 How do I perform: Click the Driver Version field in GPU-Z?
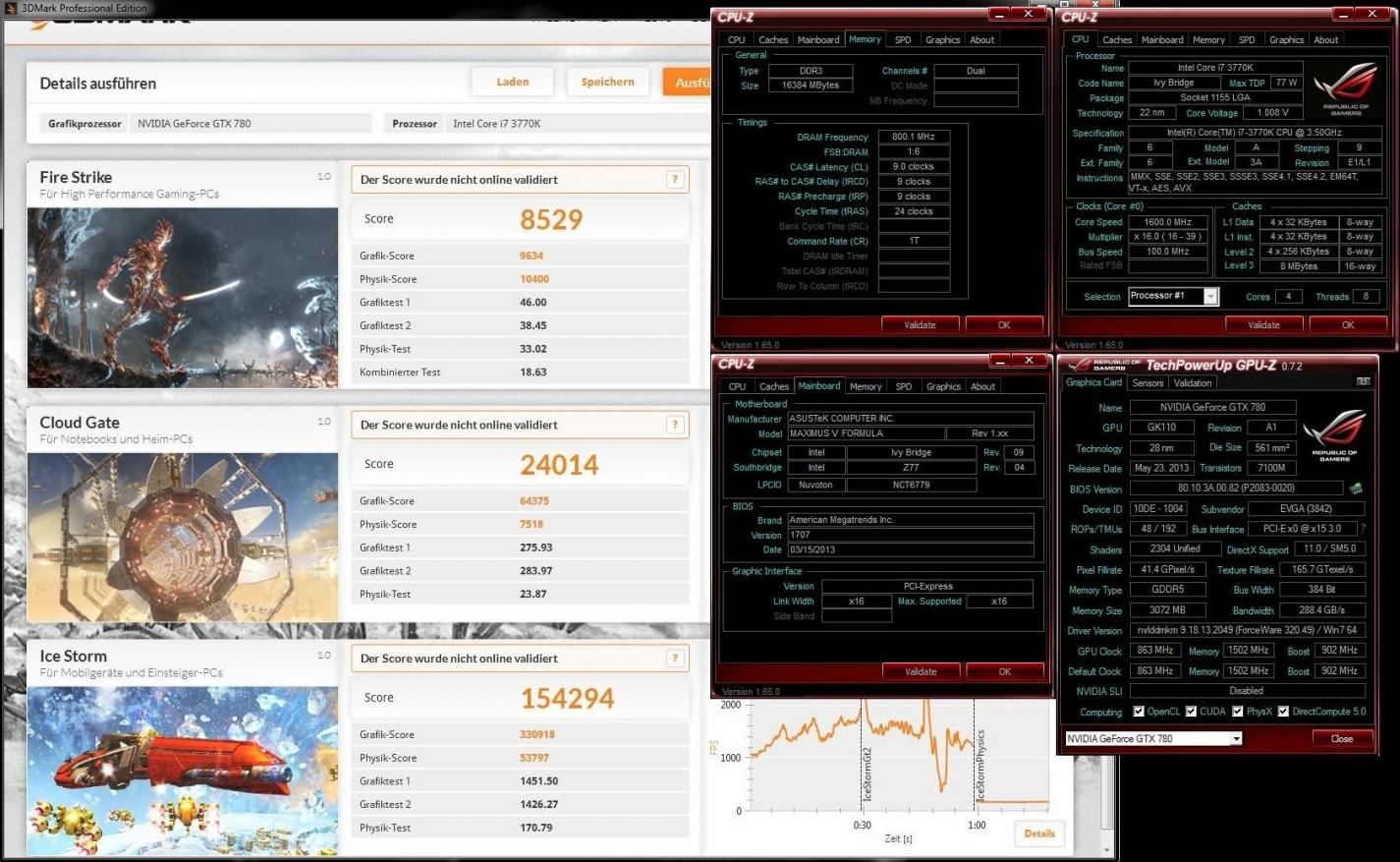pyautogui.click(x=1248, y=630)
